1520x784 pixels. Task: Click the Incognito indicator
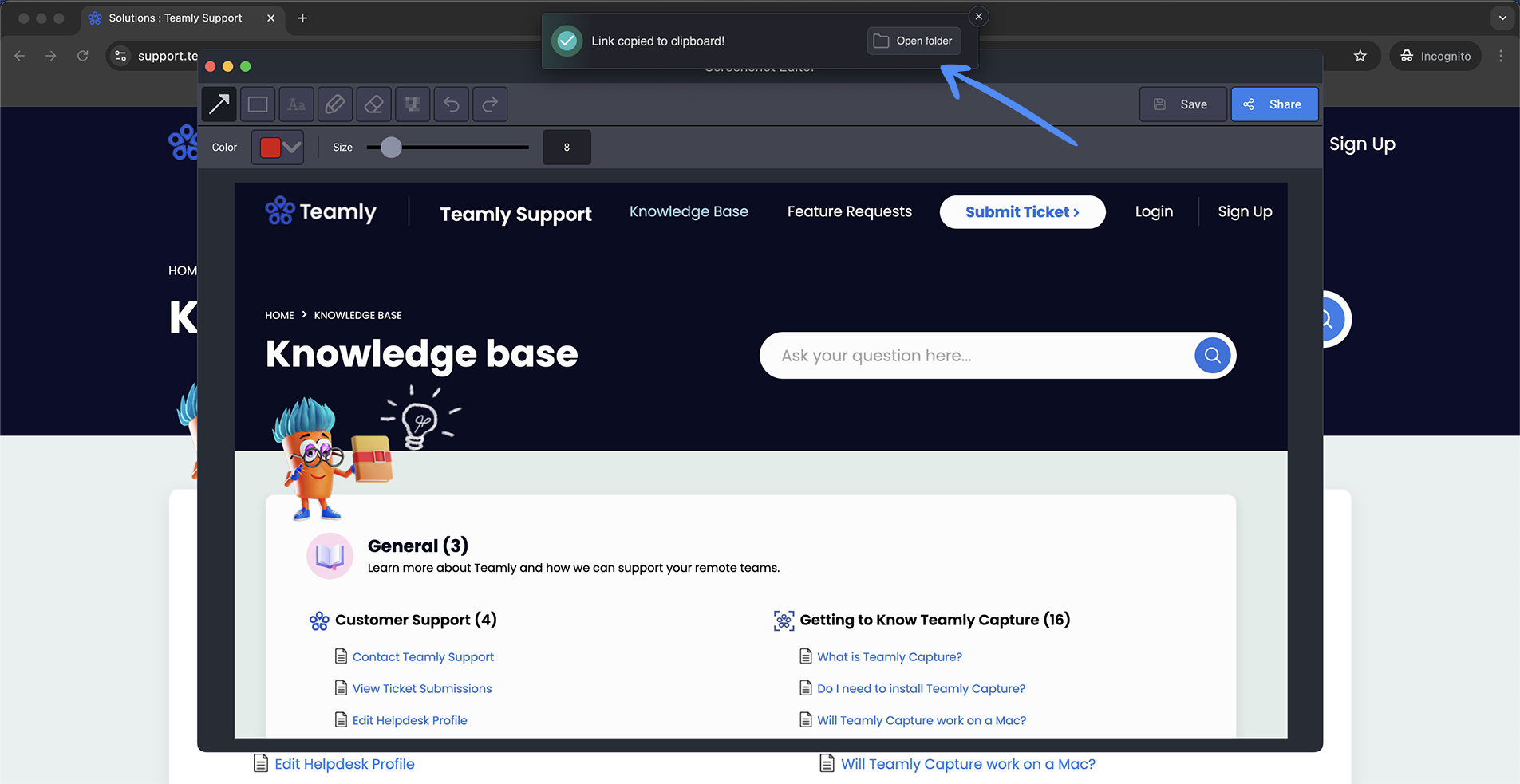point(1435,56)
